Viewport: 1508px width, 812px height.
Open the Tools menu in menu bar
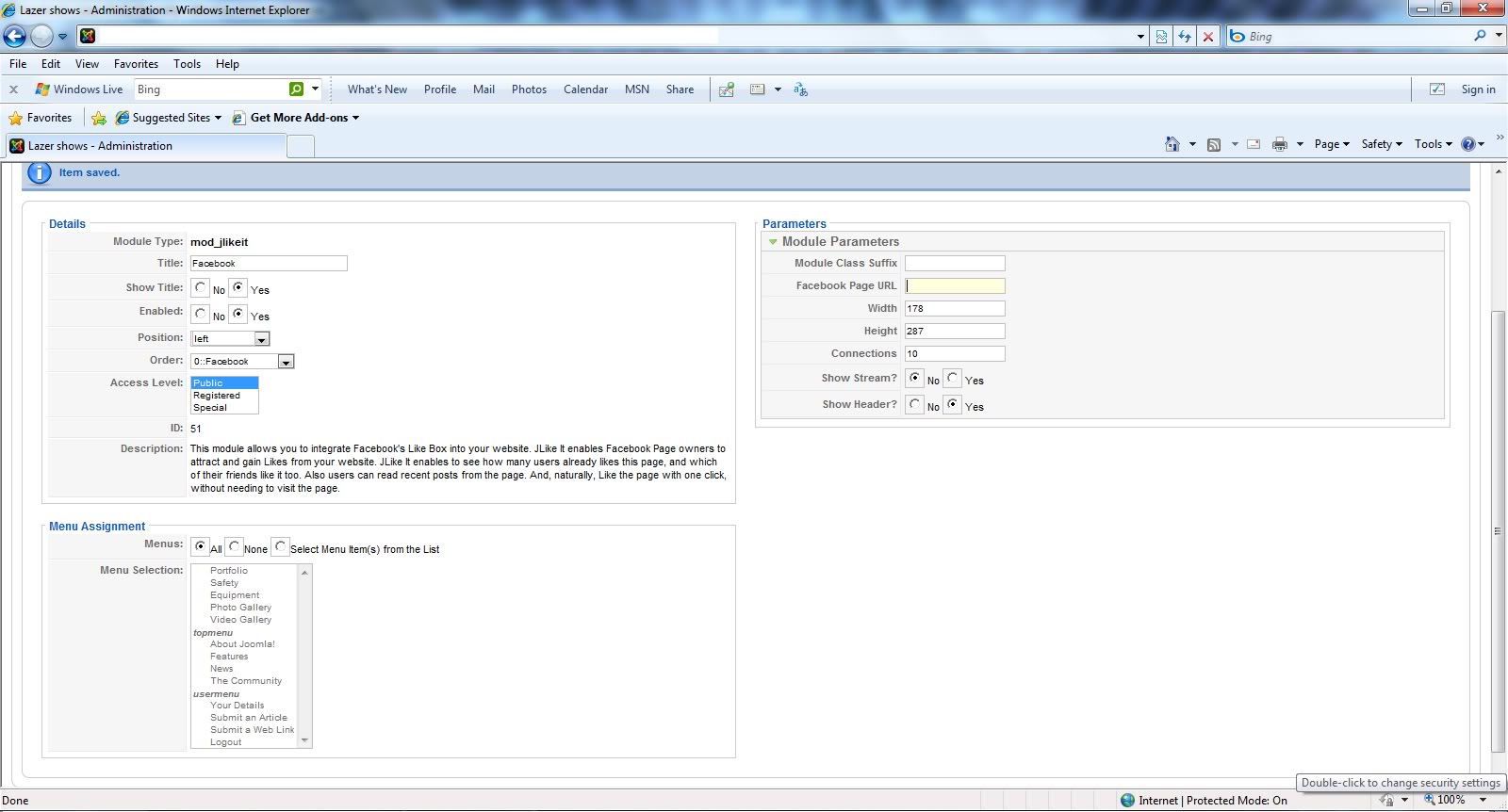click(187, 64)
